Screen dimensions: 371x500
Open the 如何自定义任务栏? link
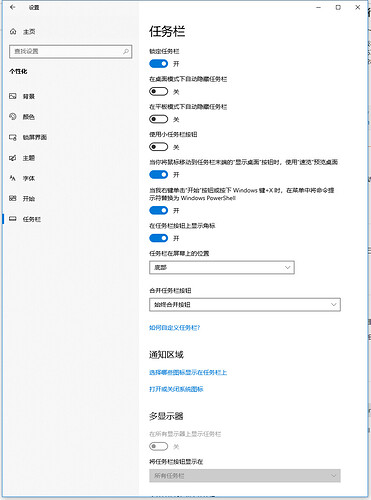click(x=174, y=328)
